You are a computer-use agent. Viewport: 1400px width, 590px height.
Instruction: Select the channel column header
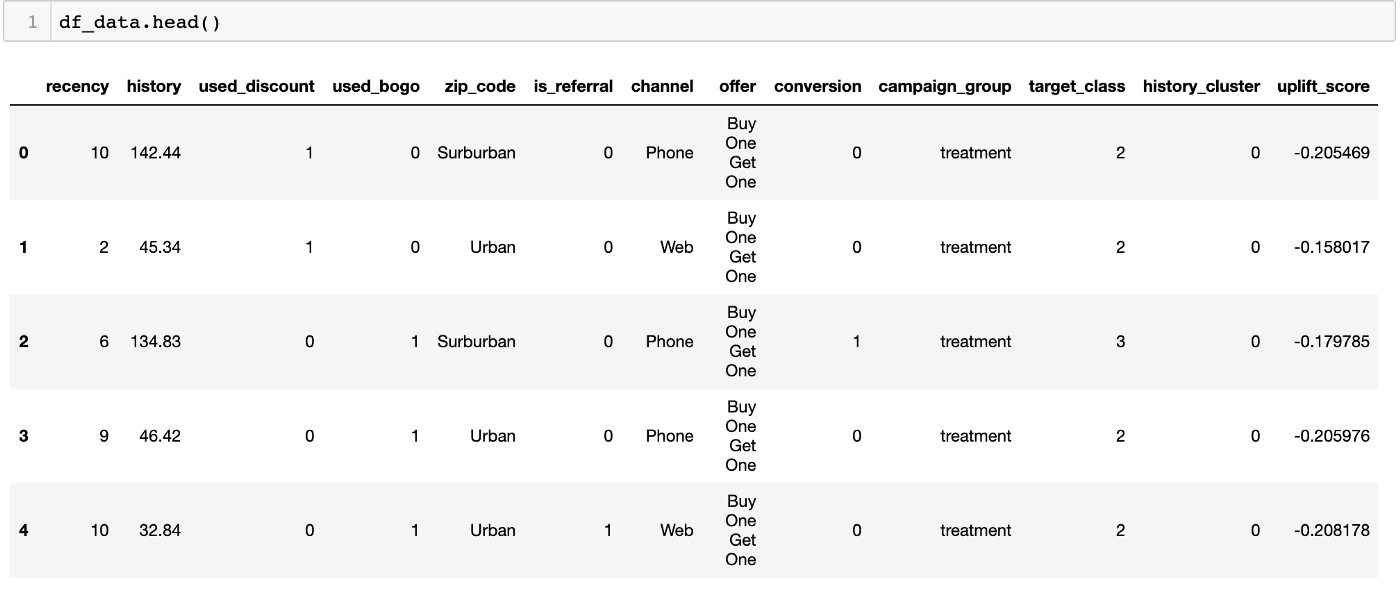(x=662, y=86)
